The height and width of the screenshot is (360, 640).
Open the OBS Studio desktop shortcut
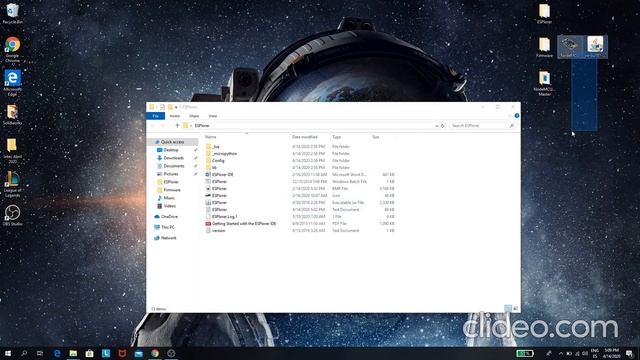(12, 216)
